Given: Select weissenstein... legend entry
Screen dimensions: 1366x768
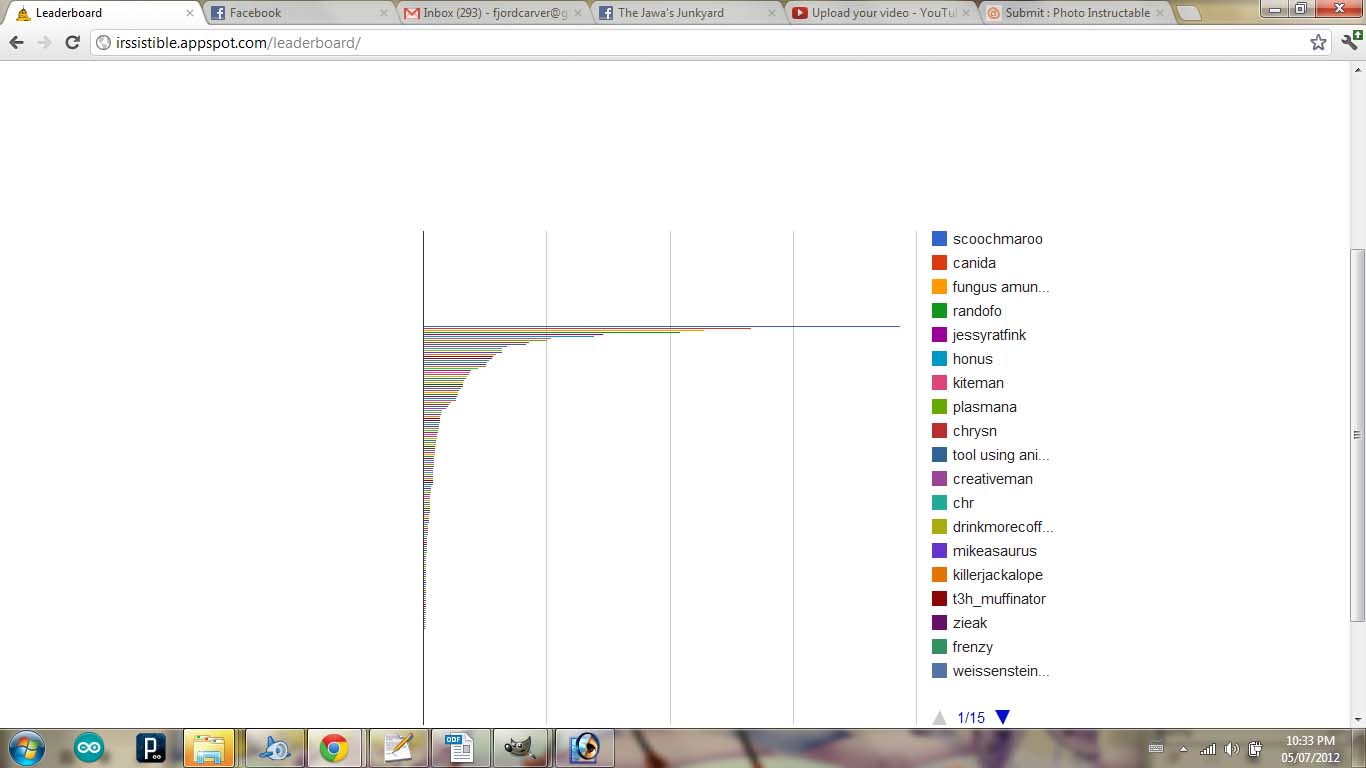Looking at the screenshot, I should [1001, 671].
